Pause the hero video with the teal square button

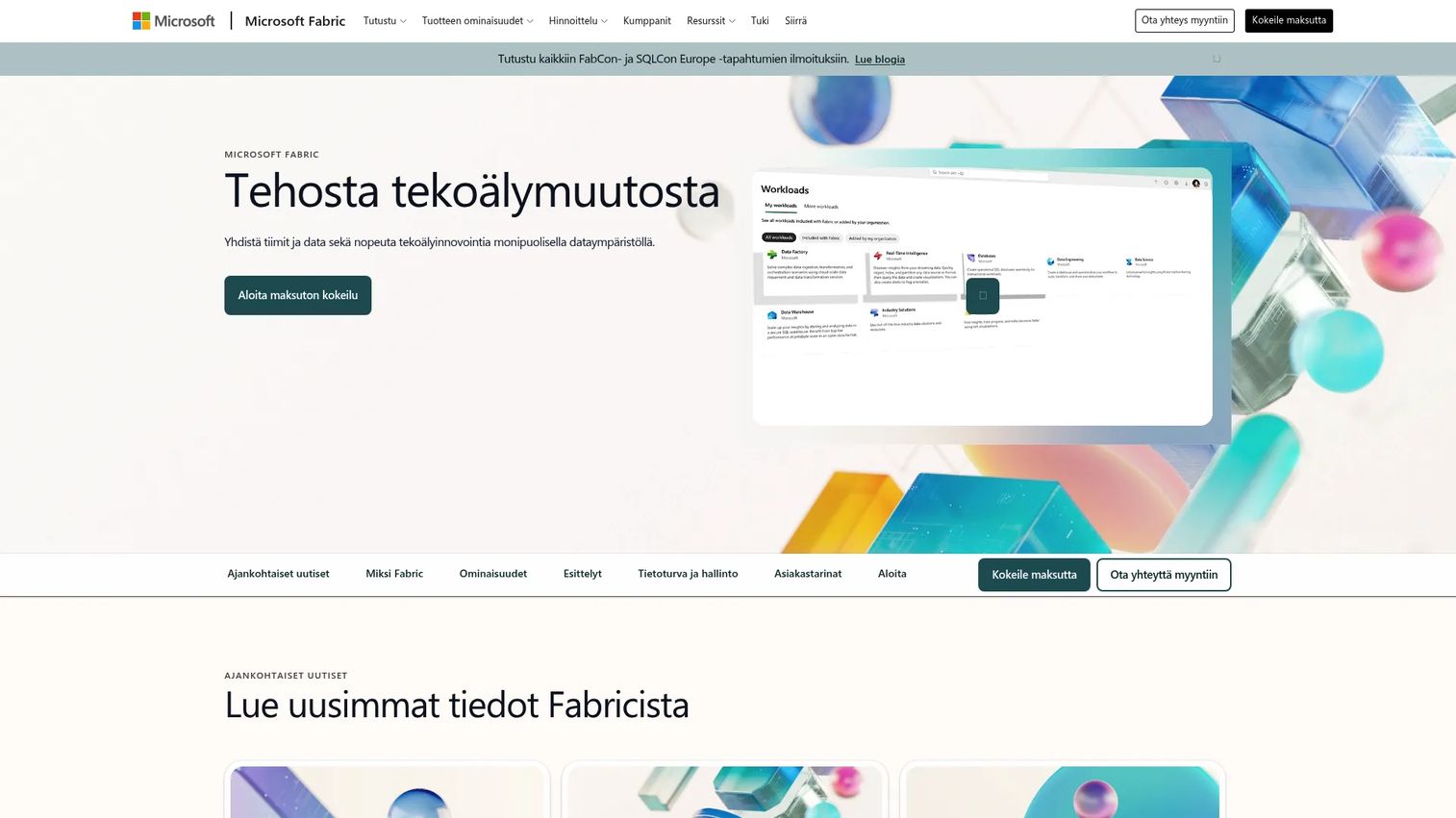983,295
